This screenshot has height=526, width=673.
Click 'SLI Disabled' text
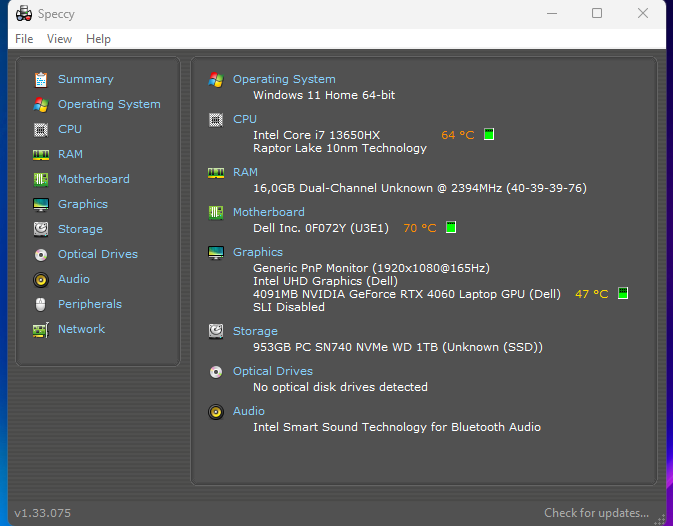[289, 308]
